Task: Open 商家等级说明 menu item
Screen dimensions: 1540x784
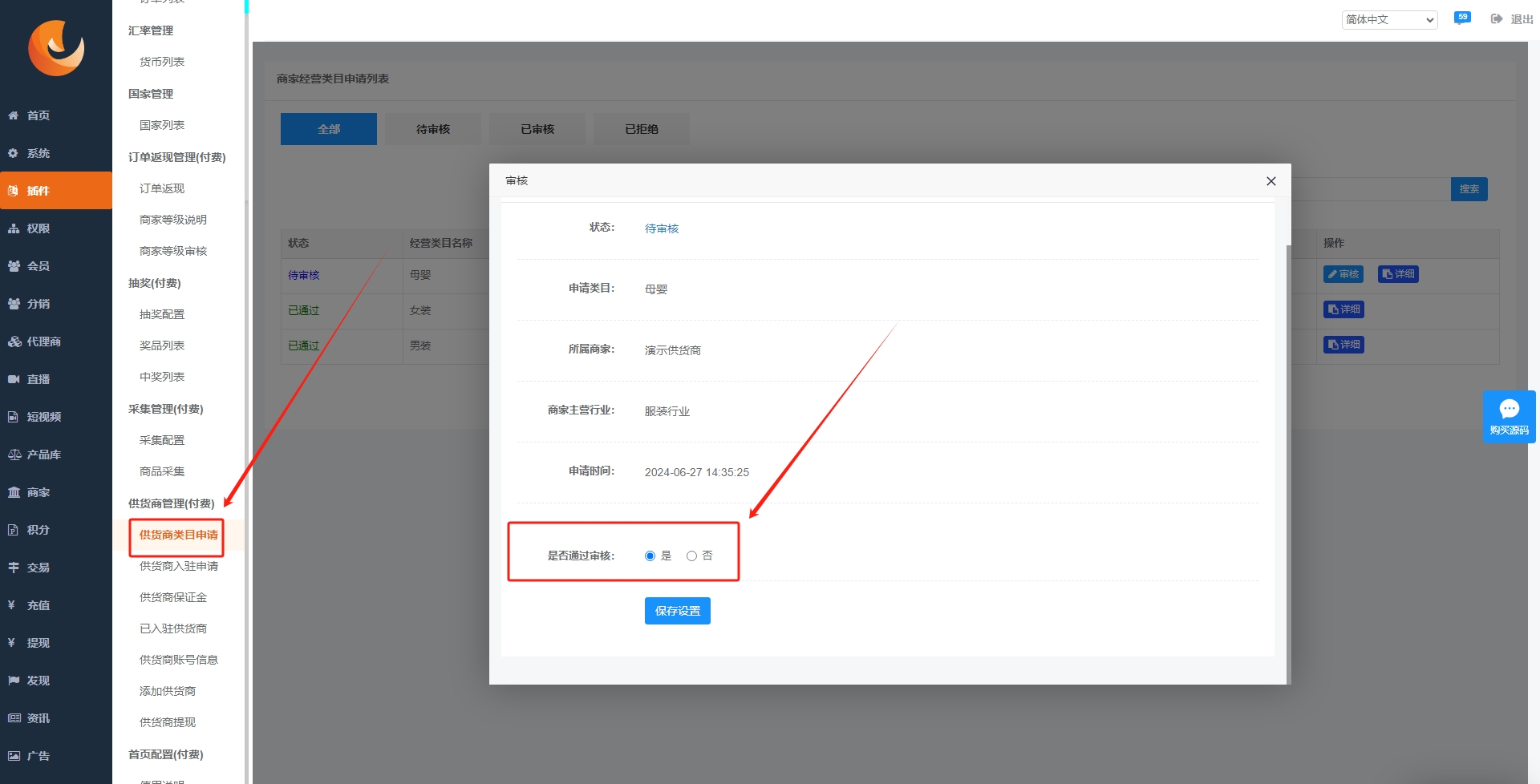Action: pos(173,220)
